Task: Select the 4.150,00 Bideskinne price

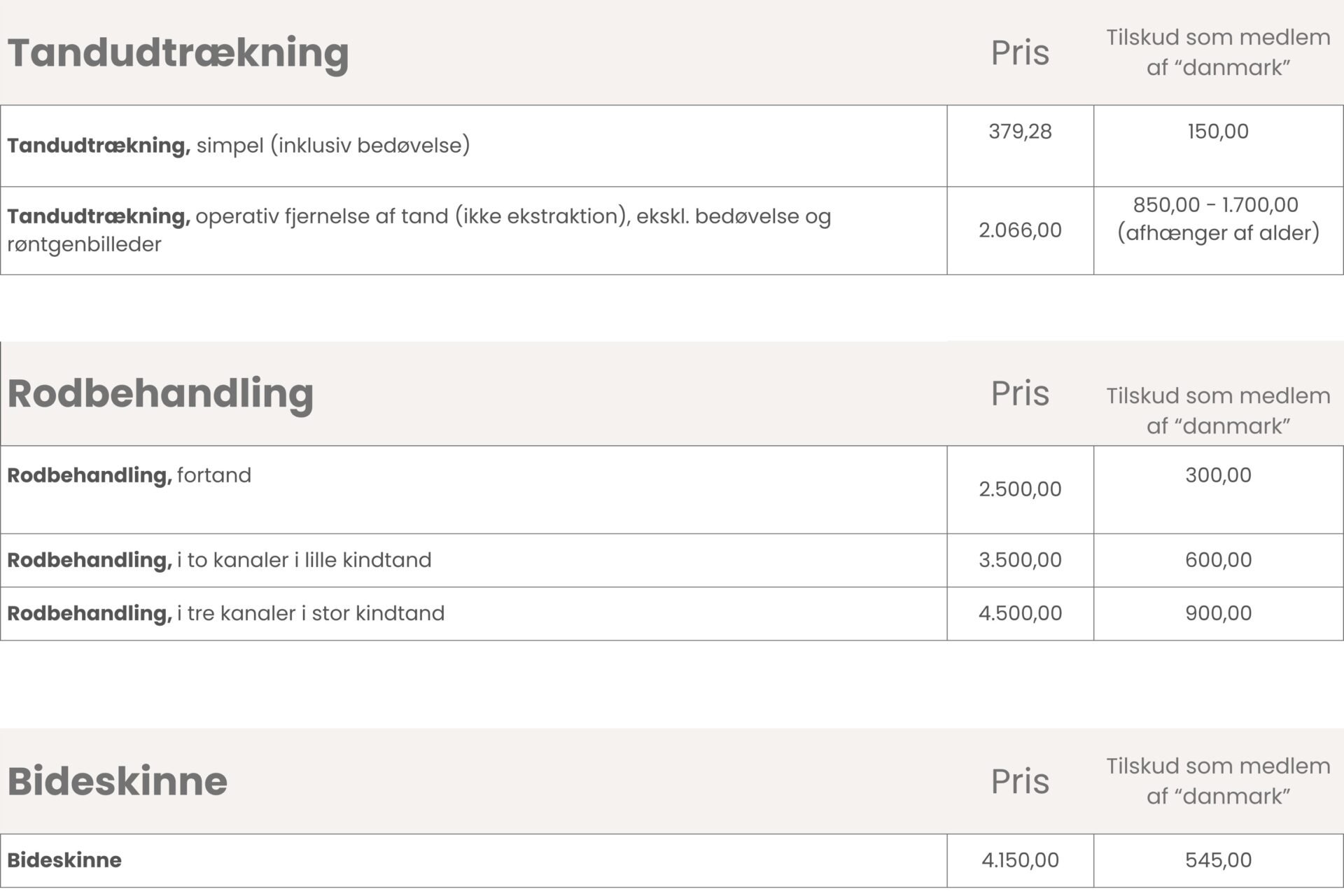Action: [1020, 860]
